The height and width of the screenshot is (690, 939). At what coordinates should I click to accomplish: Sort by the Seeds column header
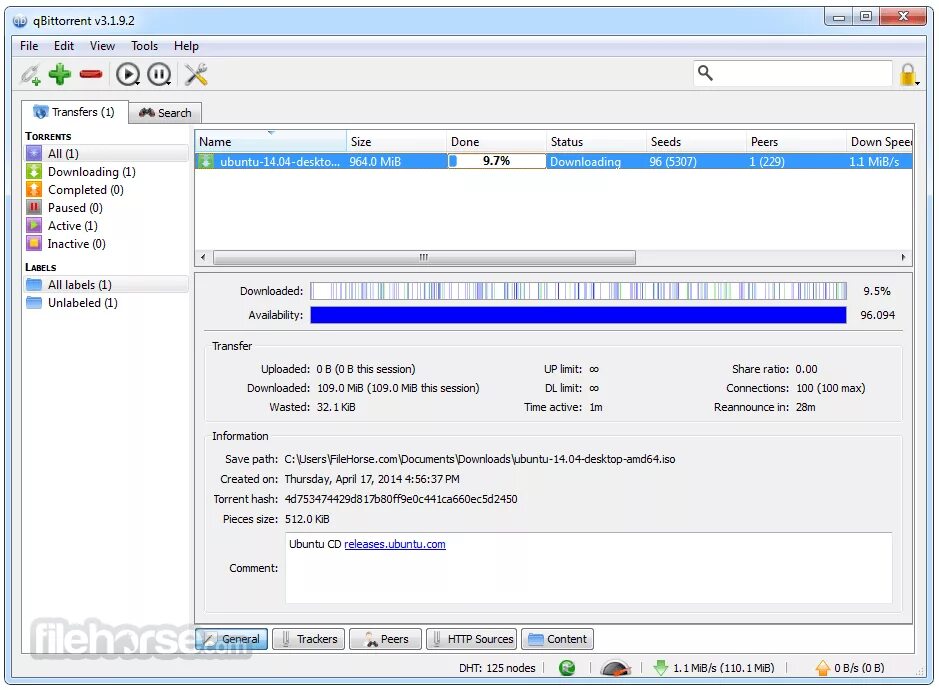(x=696, y=141)
